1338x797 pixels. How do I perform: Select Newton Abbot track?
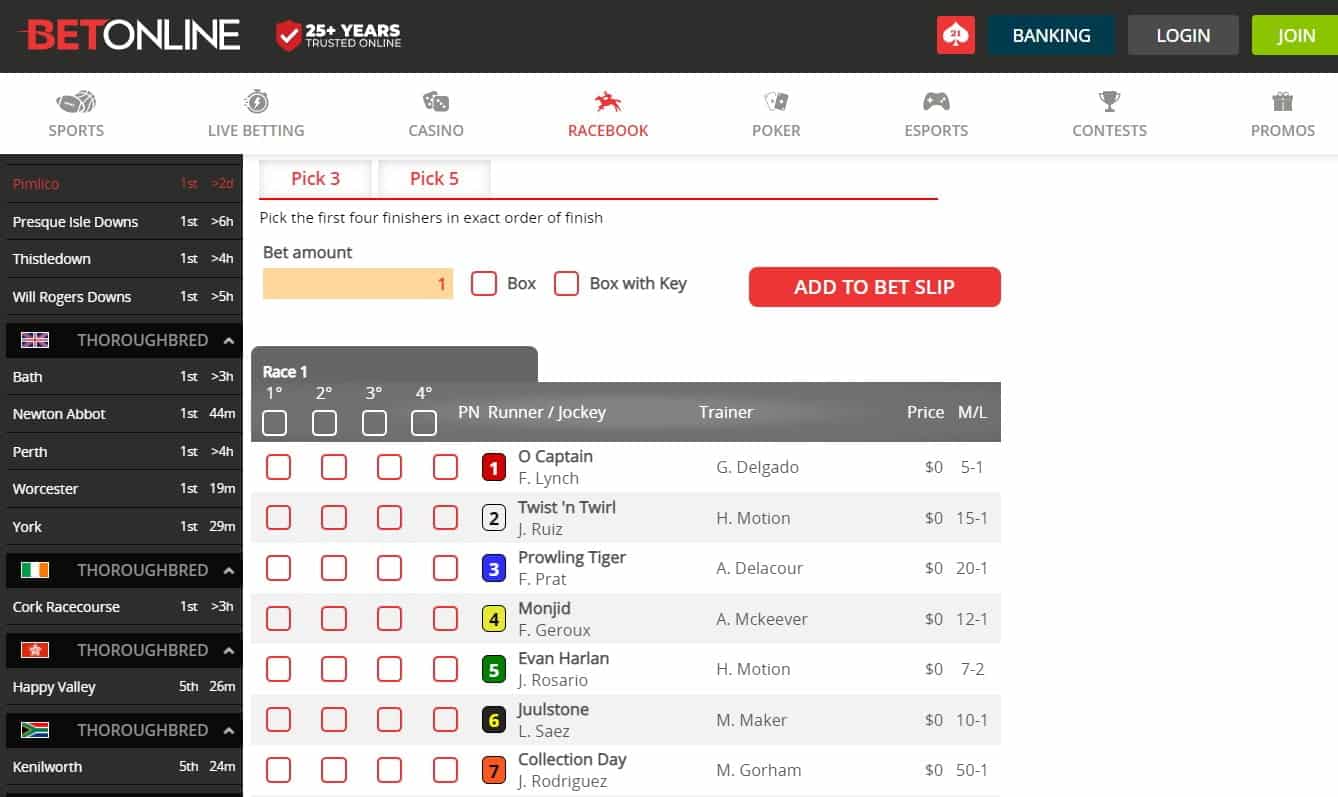coord(122,414)
